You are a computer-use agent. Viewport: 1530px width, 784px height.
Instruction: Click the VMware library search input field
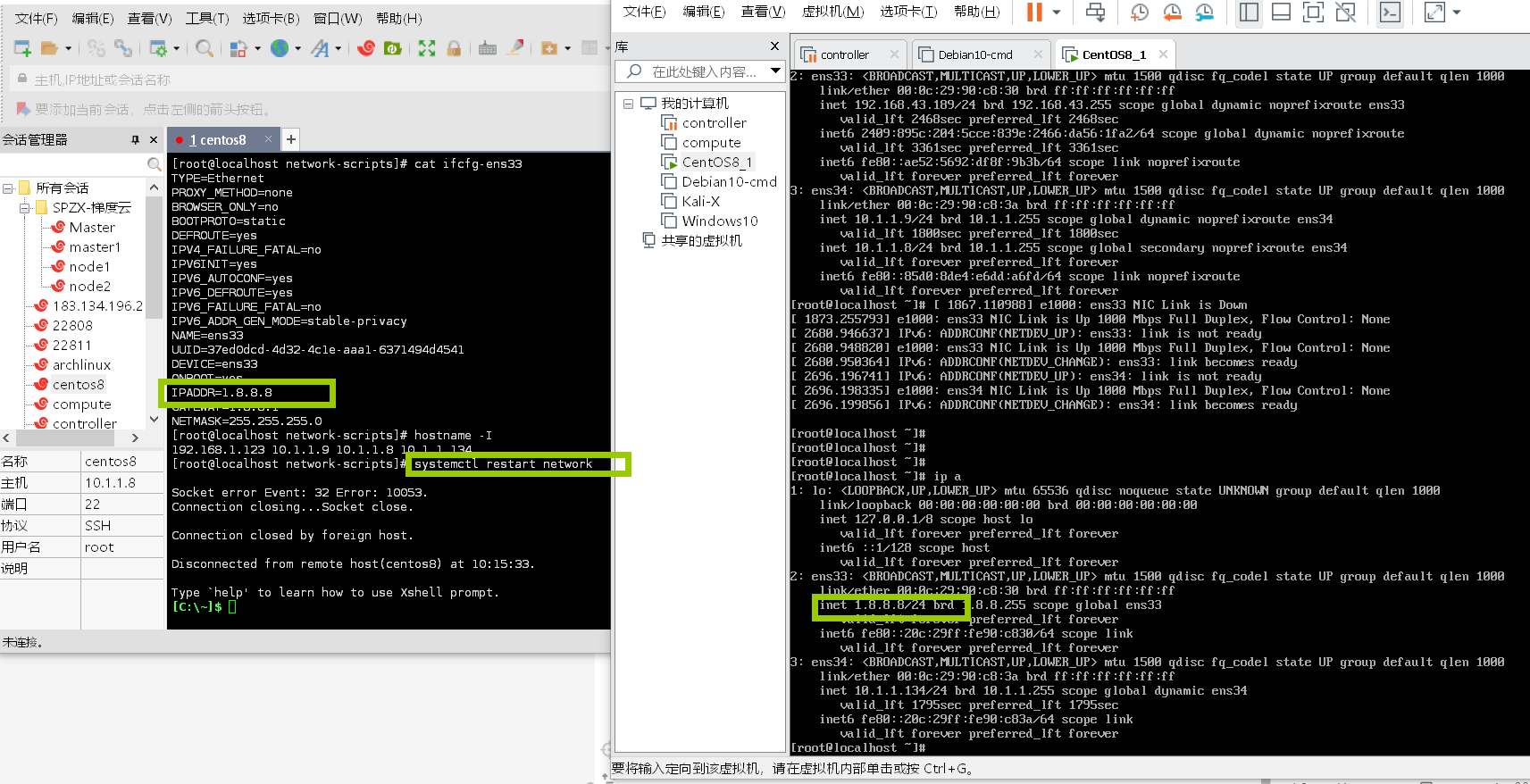pyautogui.click(x=702, y=71)
